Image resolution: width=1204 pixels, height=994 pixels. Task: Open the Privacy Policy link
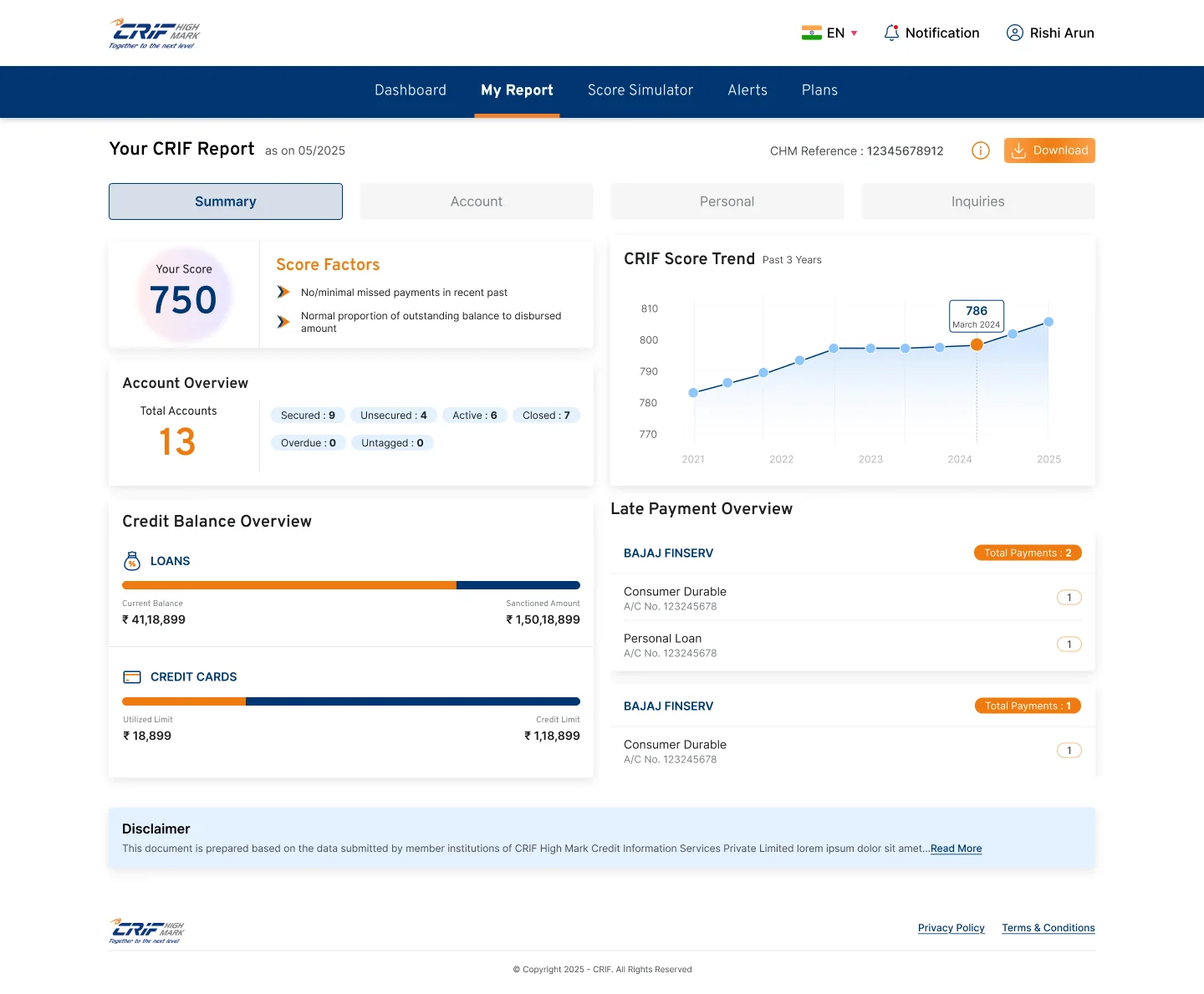[951, 928]
